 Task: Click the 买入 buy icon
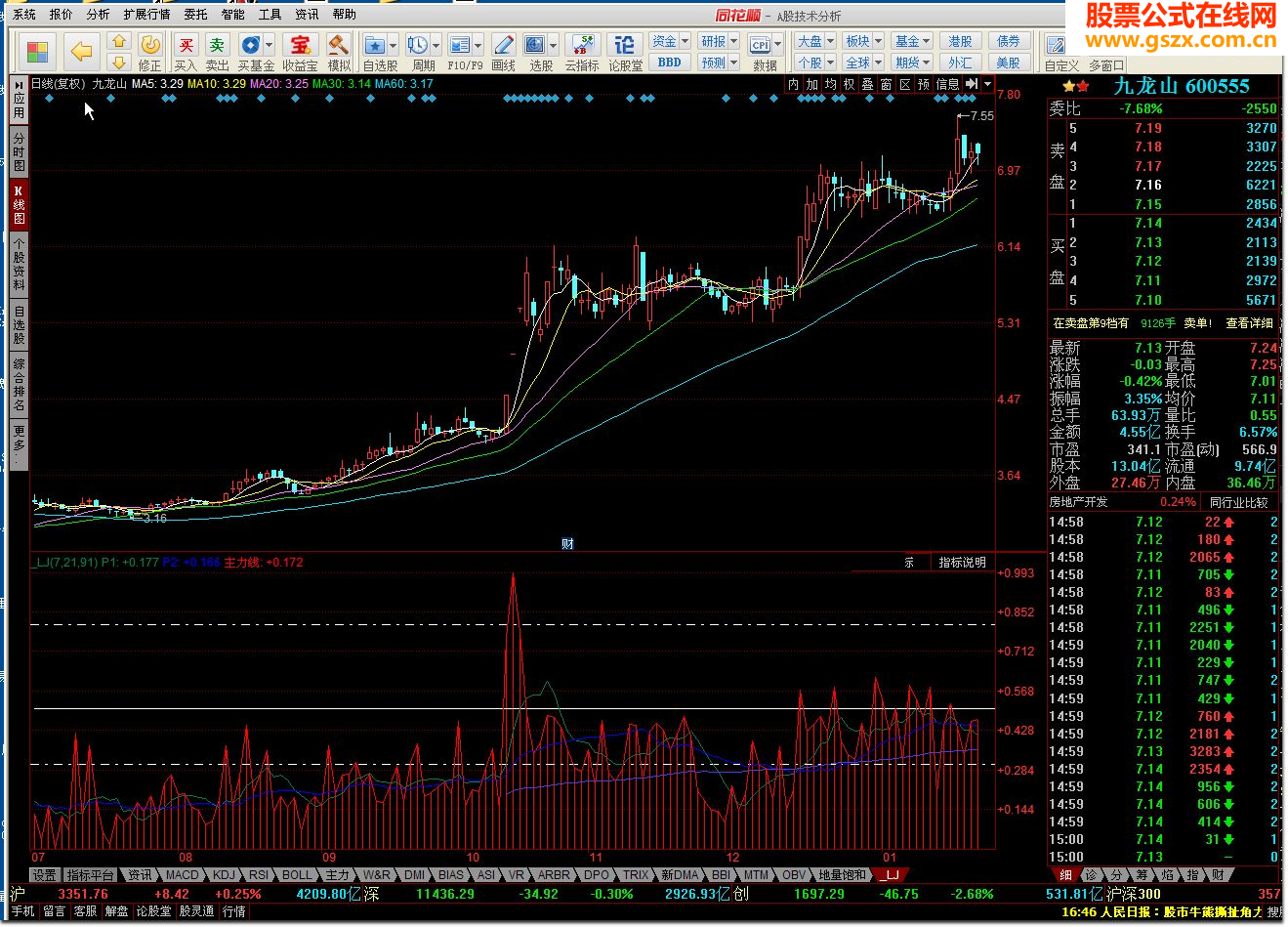tap(186, 45)
